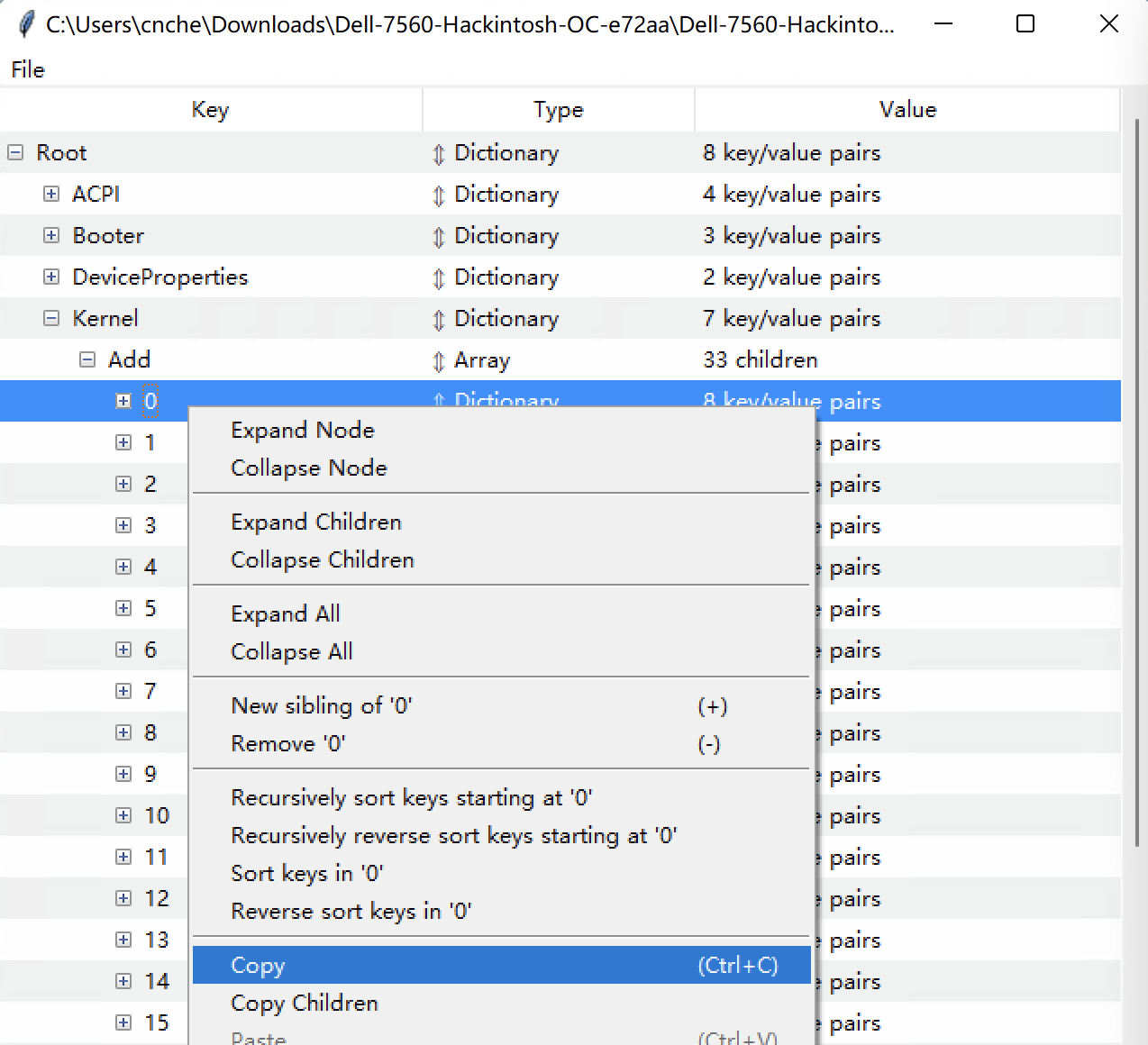Image resolution: width=1148 pixels, height=1045 pixels.
Task: Select the Kernel key label
Action: tap(105, 318)
